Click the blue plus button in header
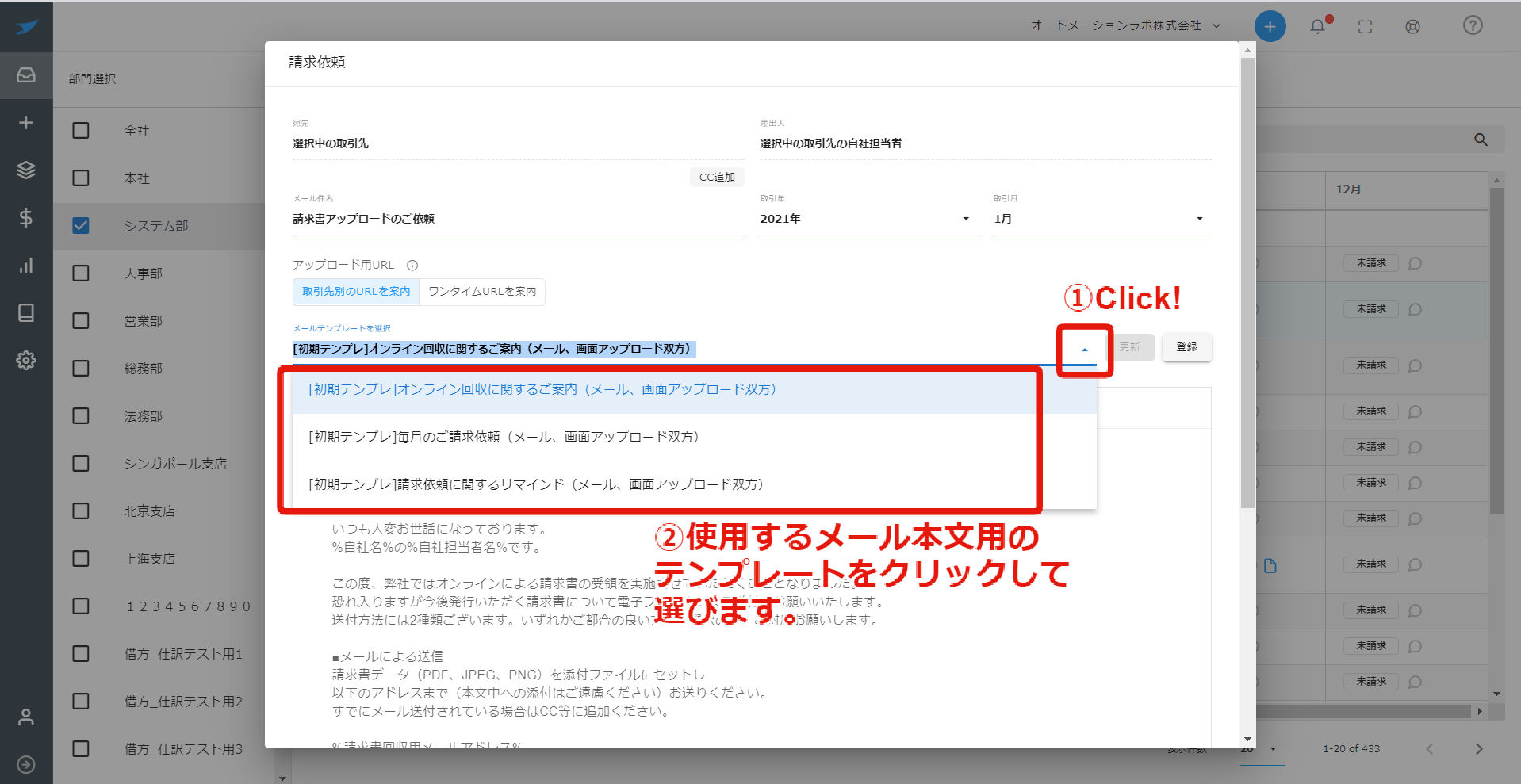Screen dimensions: 1521x784 pyautogui.click(x=1270, y=26)
